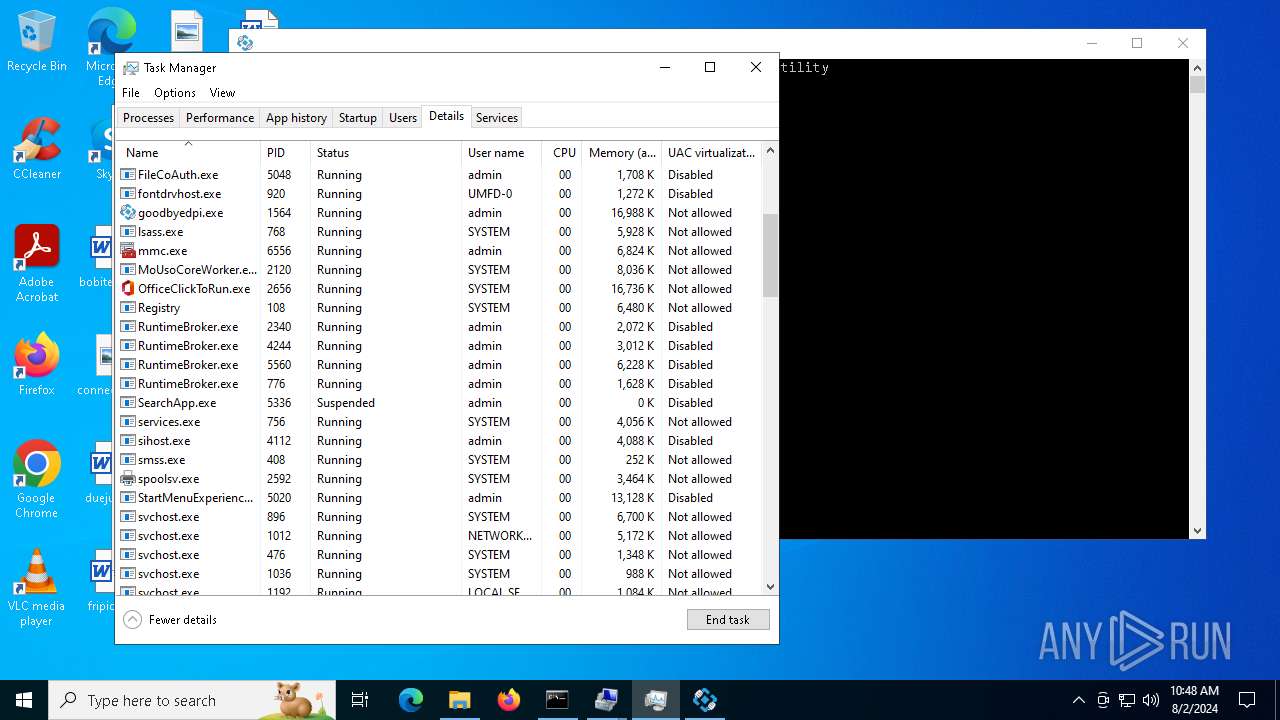This screenshot has width=1280, height=720.
Task: Open Adobe Acrobat desktop shortcut
Action: click(x=37, y=263)
